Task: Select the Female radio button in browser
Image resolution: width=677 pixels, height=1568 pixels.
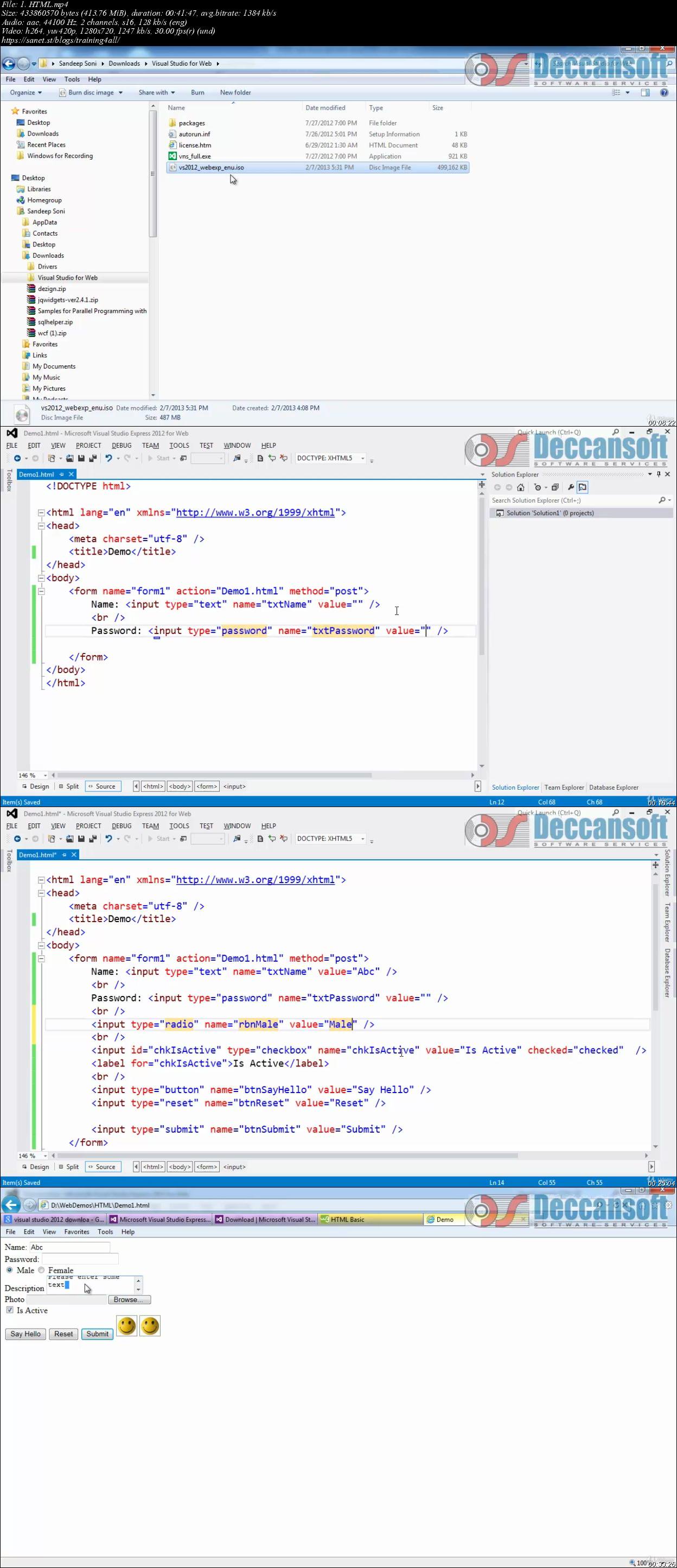Action: (41, 1271)
